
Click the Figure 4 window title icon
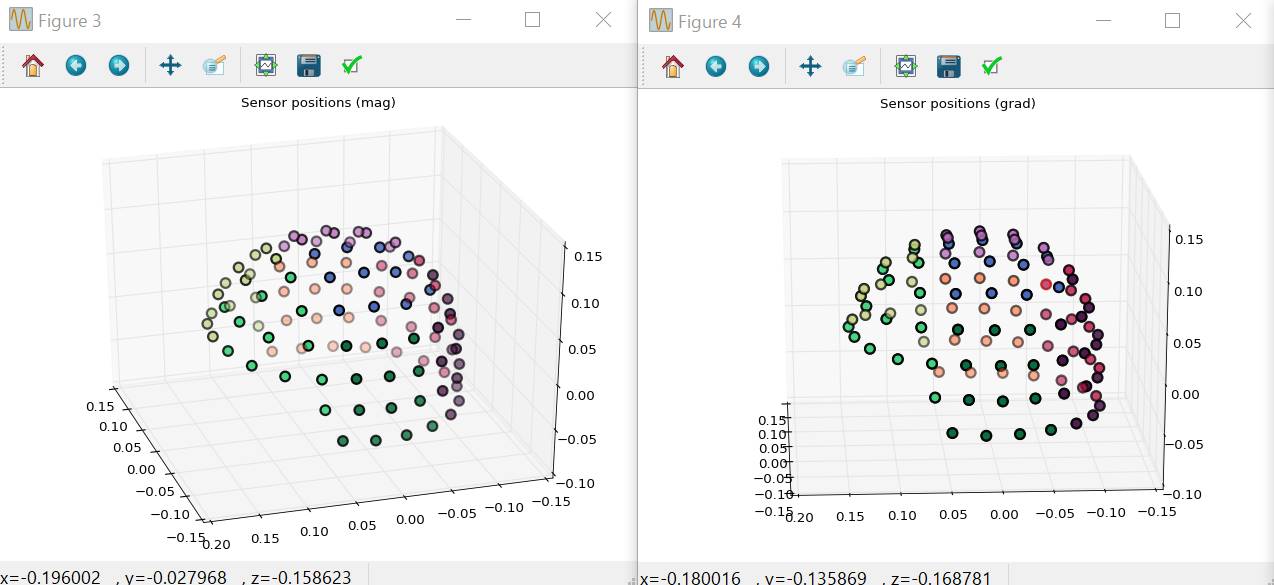660,20
